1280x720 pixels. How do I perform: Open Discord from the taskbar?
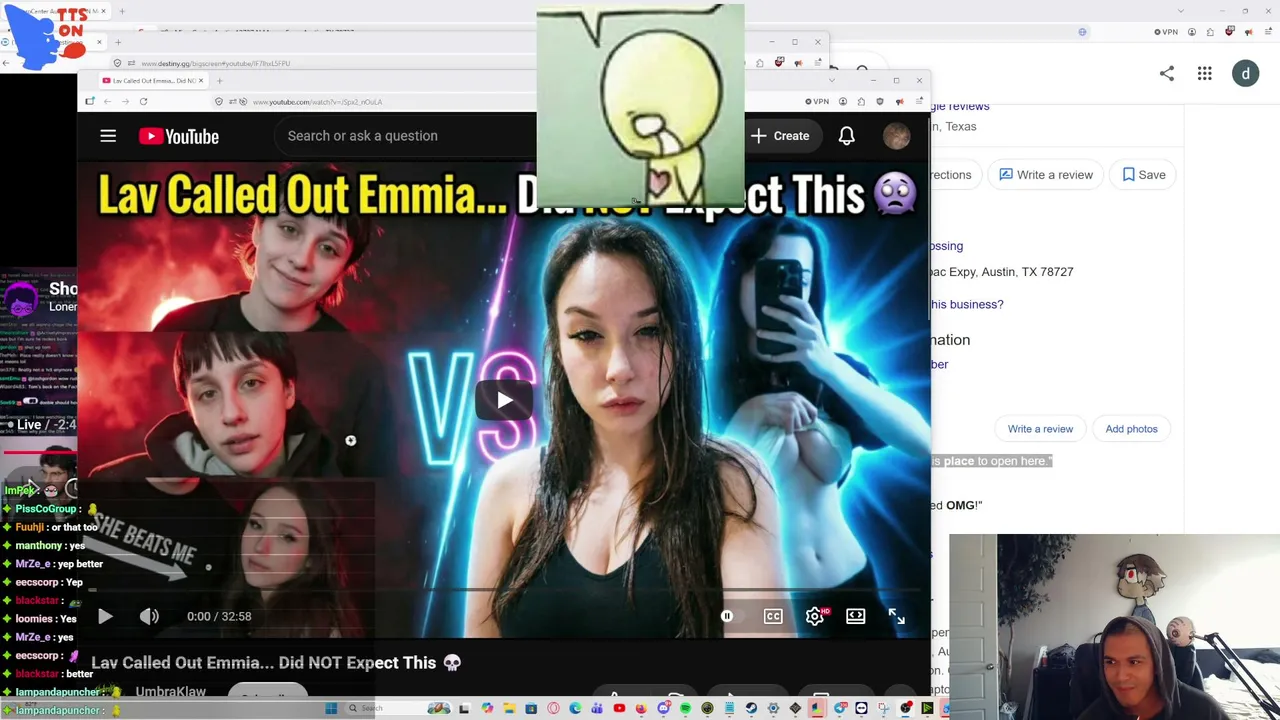tap(664, 708)
